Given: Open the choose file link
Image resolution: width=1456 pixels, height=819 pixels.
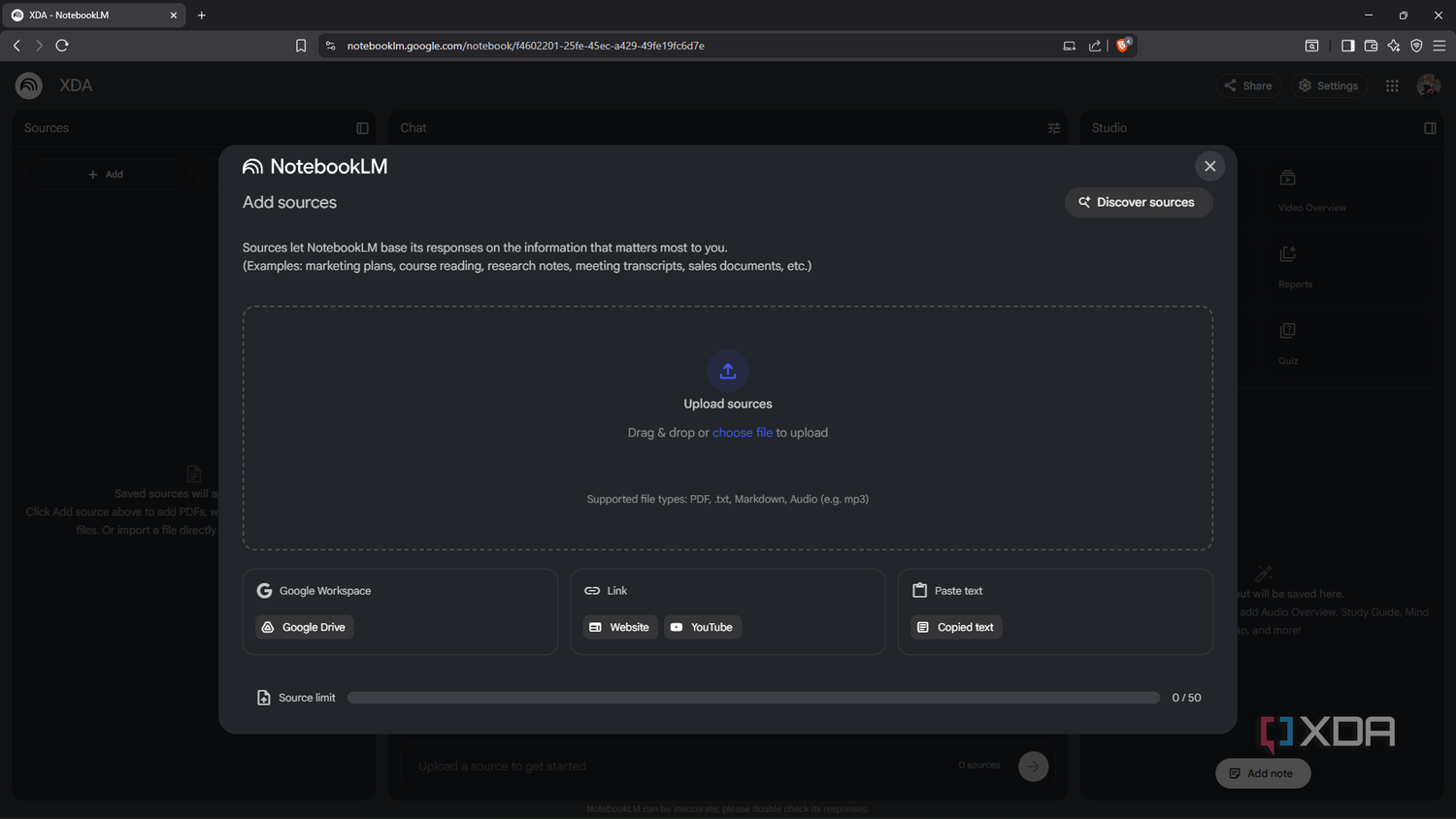Looking at the screenshot, I should [743, 433].
